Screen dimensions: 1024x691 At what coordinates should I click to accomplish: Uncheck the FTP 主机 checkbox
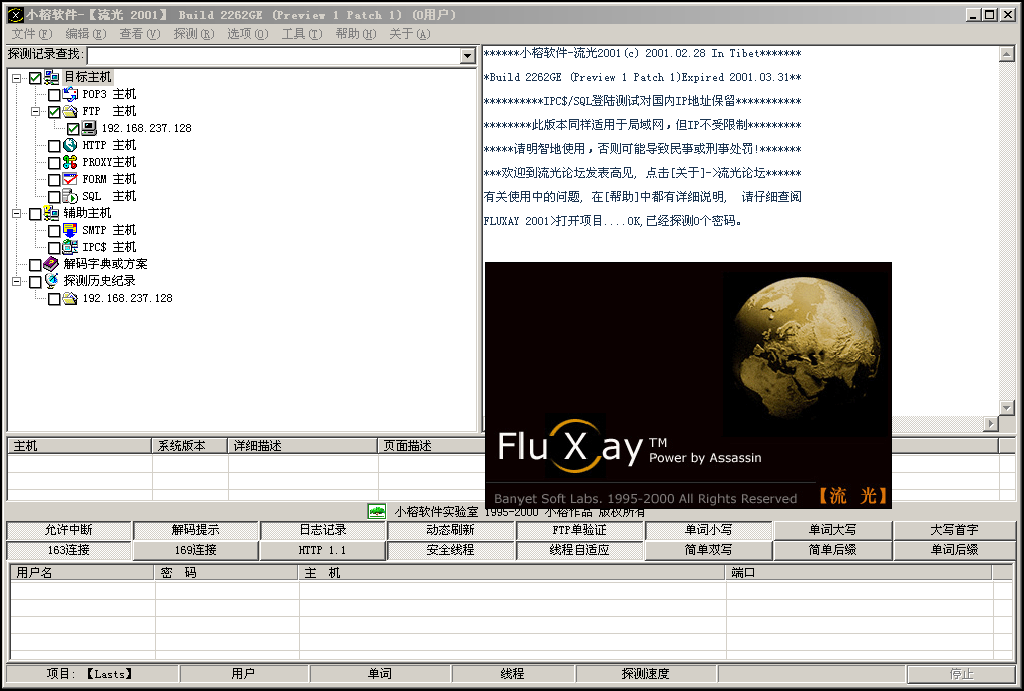(x=54, y=112)
